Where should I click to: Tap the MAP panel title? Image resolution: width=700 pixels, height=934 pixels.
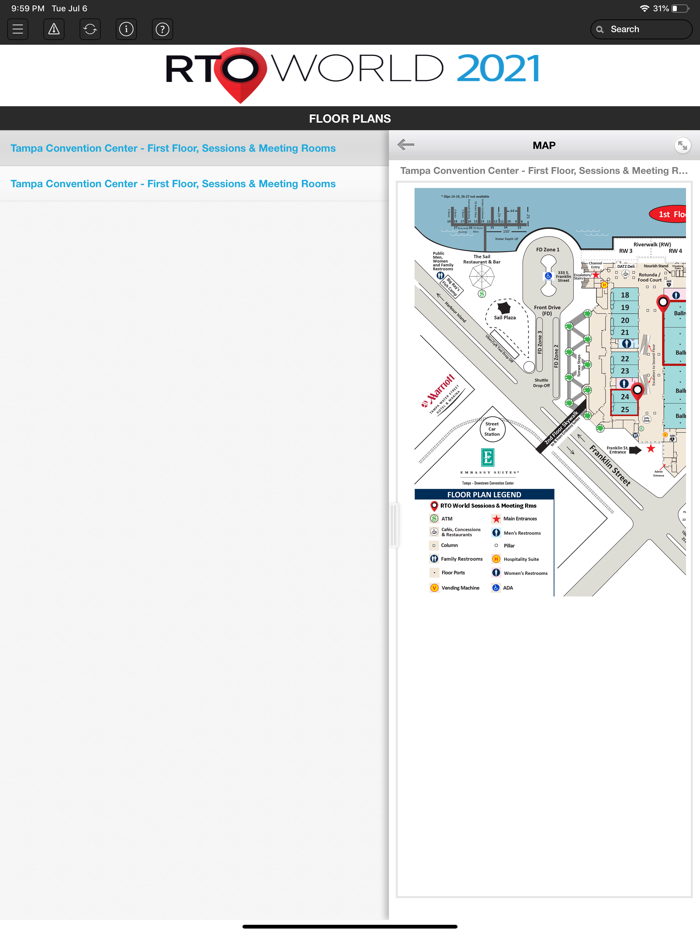[x=544, y=145]
